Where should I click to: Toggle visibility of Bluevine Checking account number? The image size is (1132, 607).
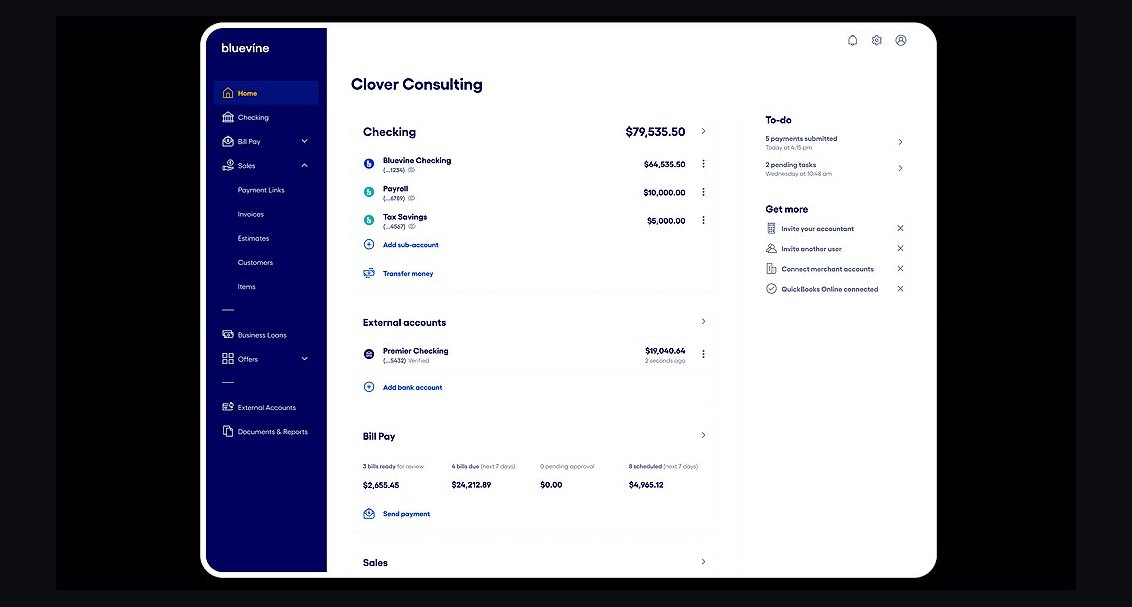click(412, 170)
